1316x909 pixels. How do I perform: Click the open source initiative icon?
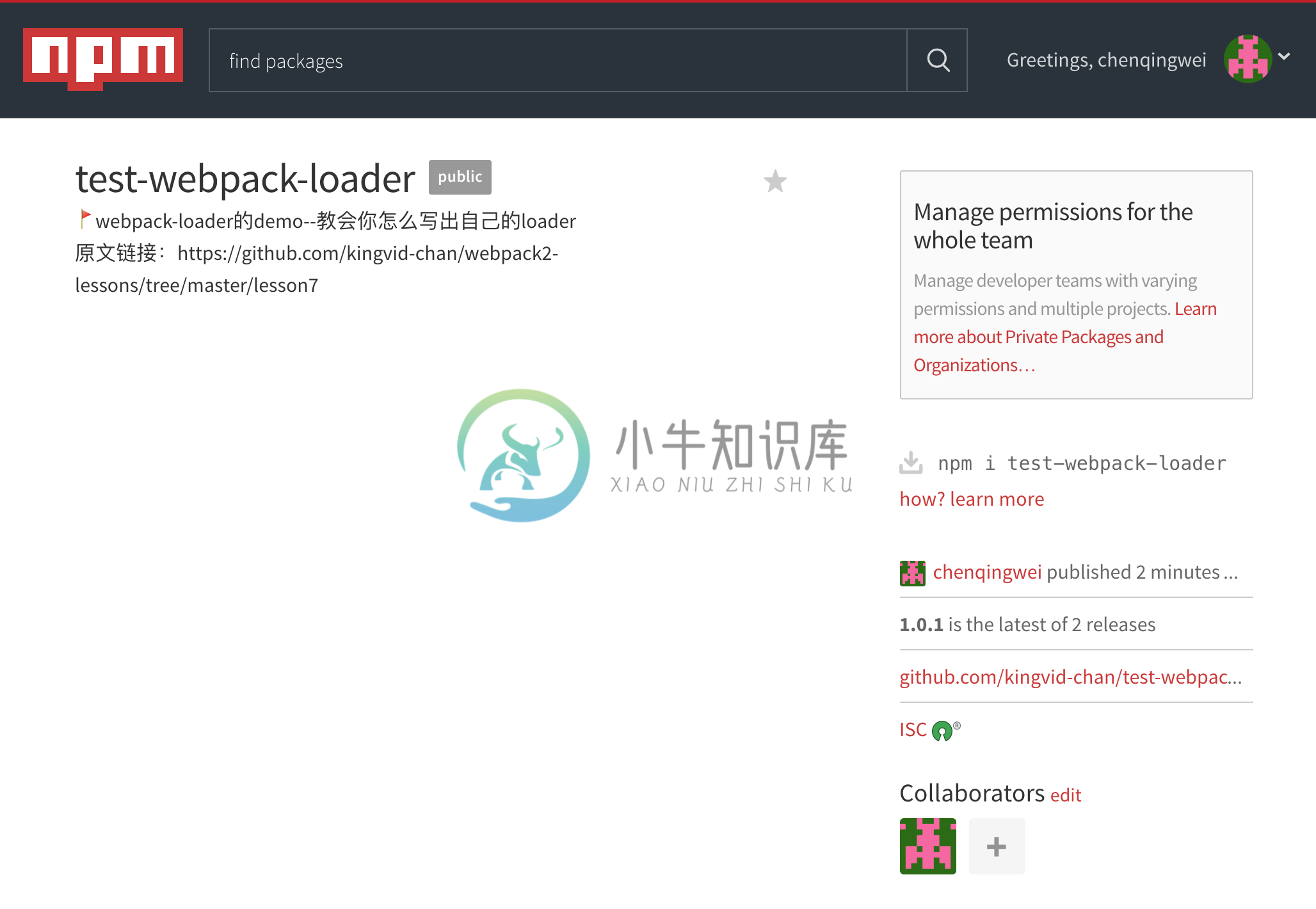pos(942,730)
